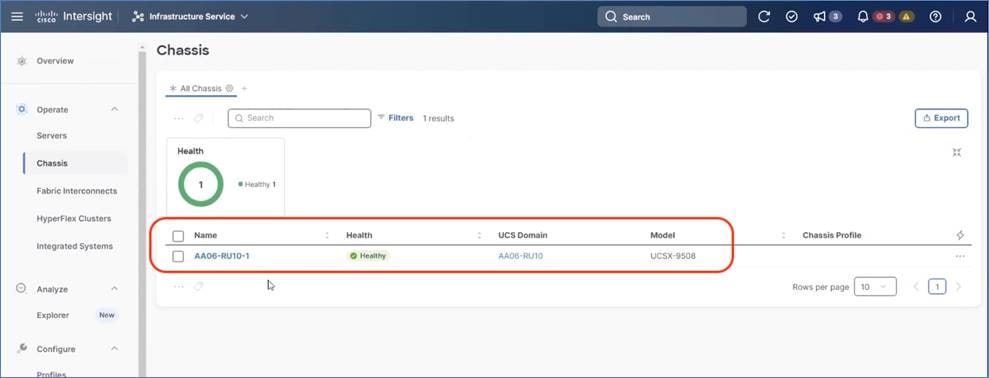Toggle the checkbox for AA06-RU10-1
This screenshot has width=989, height=378.
coord(178,256)
